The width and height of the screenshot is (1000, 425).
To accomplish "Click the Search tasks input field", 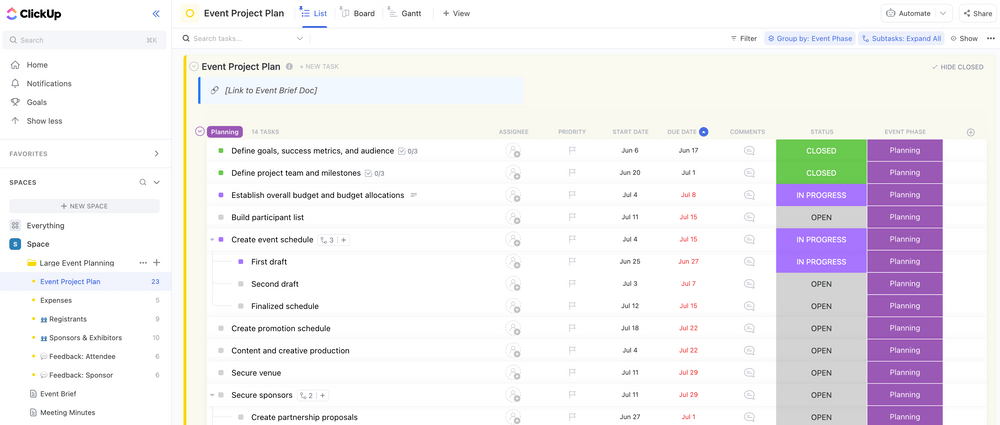I will click(240, 39).
